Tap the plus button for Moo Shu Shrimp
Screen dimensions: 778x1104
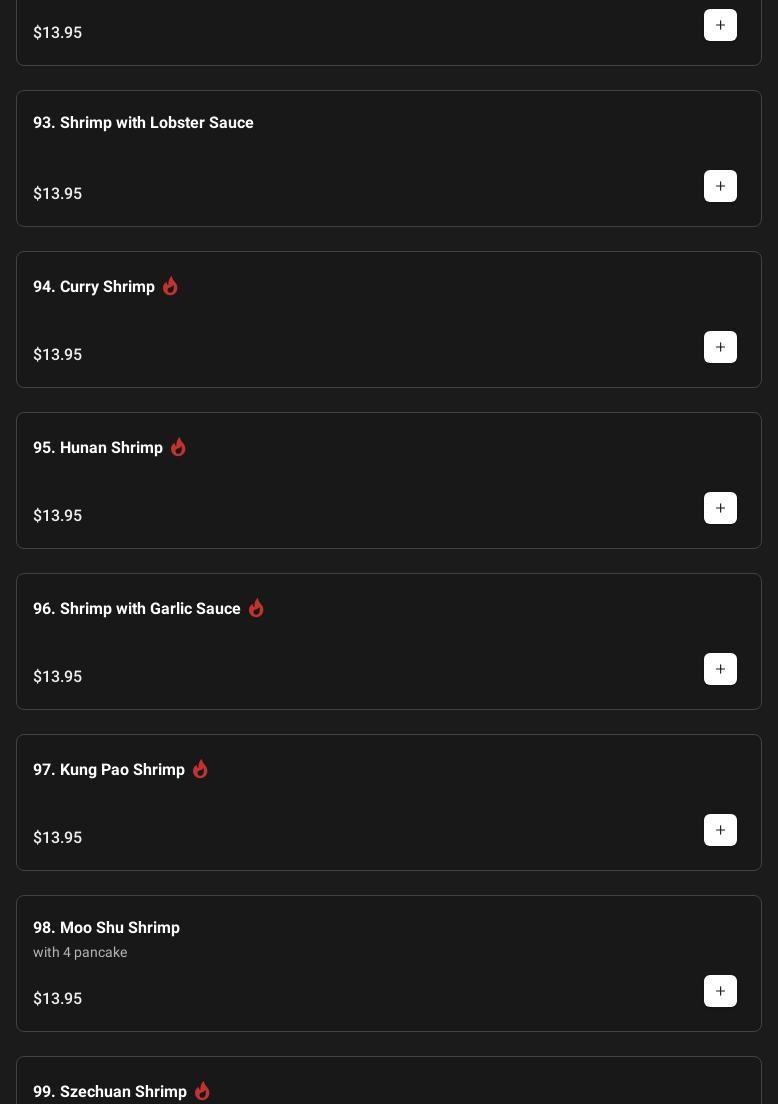(720, 991)
